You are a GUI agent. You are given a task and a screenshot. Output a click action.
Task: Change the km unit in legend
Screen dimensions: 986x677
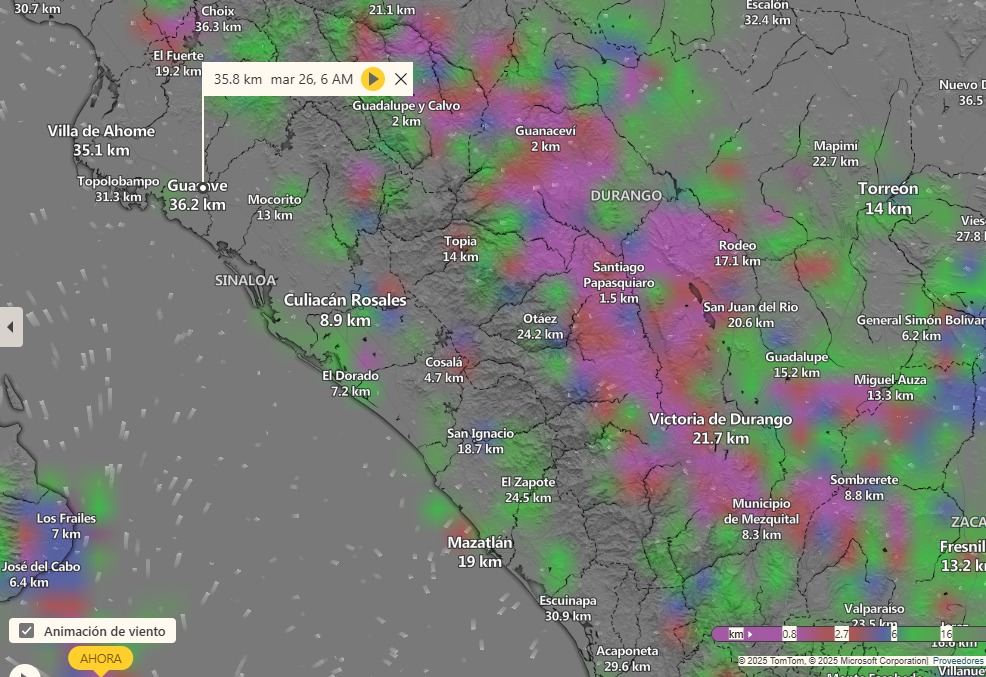click(x=740, y=634)
